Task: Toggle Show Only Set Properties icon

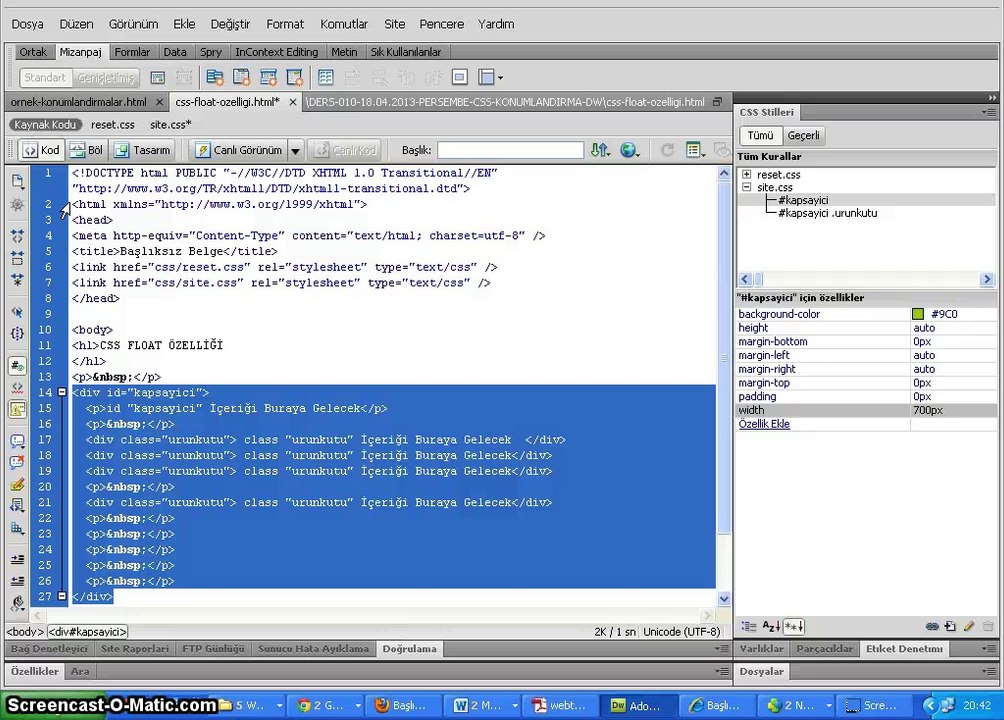Action: point(794,626)
